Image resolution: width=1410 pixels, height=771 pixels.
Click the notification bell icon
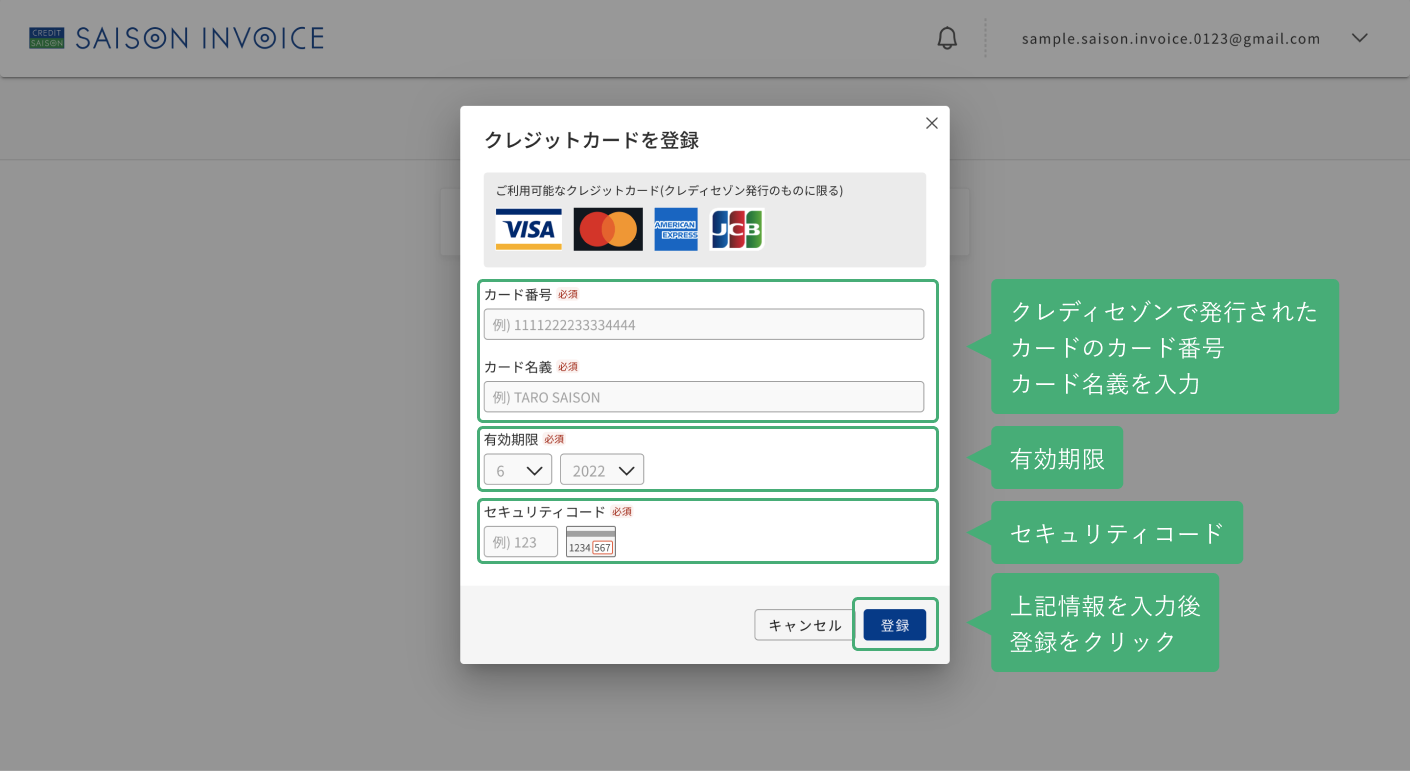(x=947, y=39)
